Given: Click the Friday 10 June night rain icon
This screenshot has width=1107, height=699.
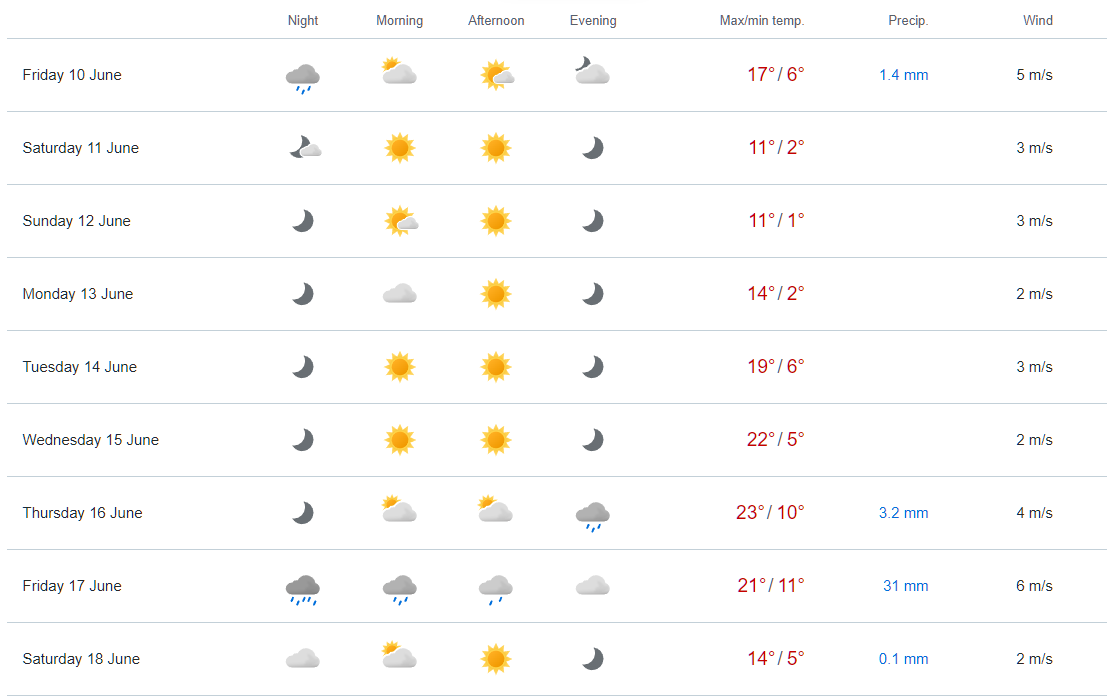Looking at the screenshot, I should coord(303,78).
